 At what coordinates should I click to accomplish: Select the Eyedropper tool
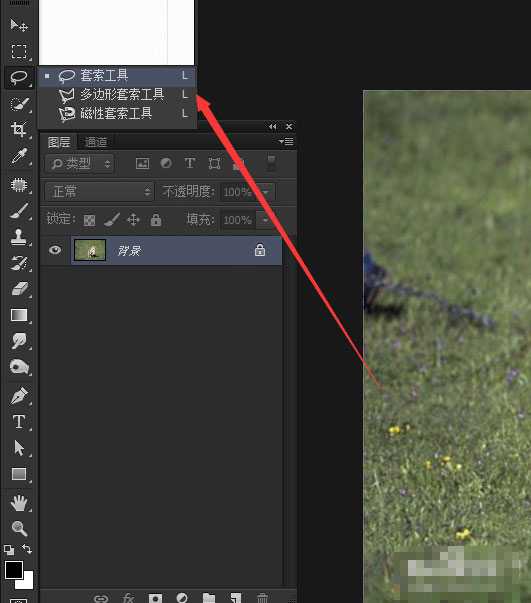(18, 156)
